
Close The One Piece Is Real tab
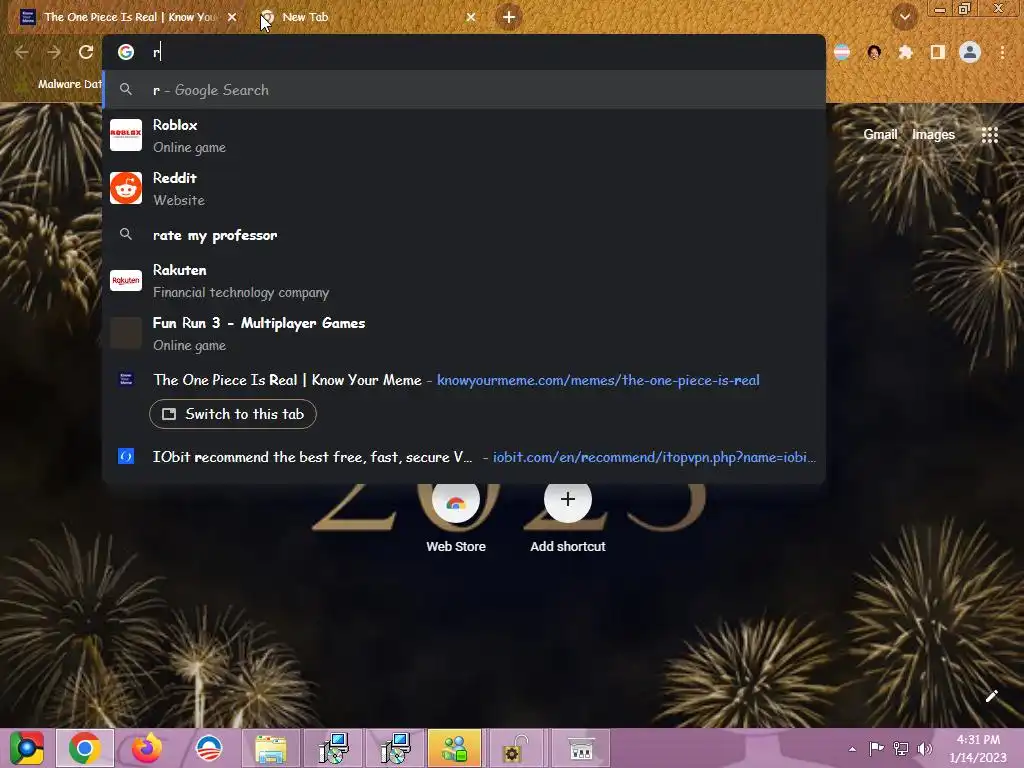click(x=232, y=17)
